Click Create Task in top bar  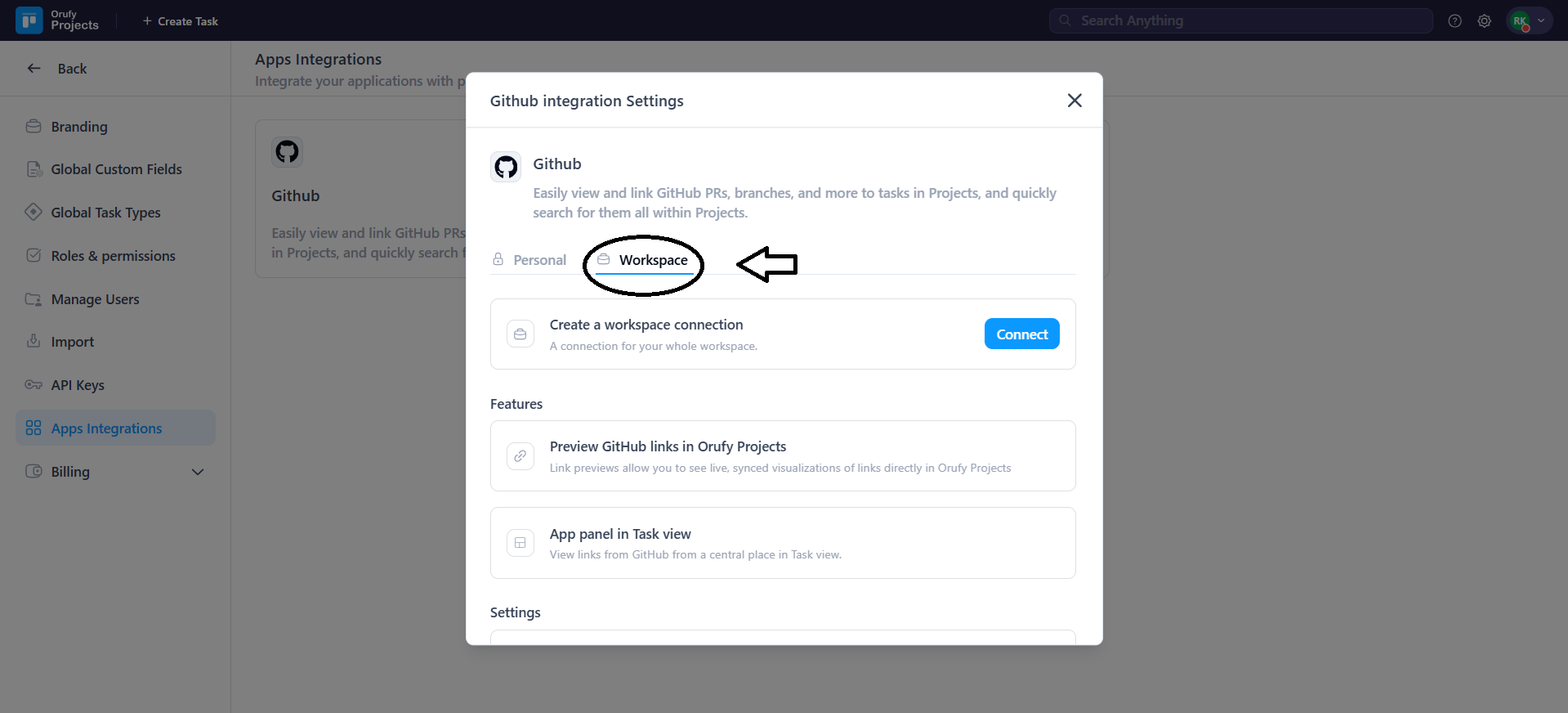click(180, 21)
